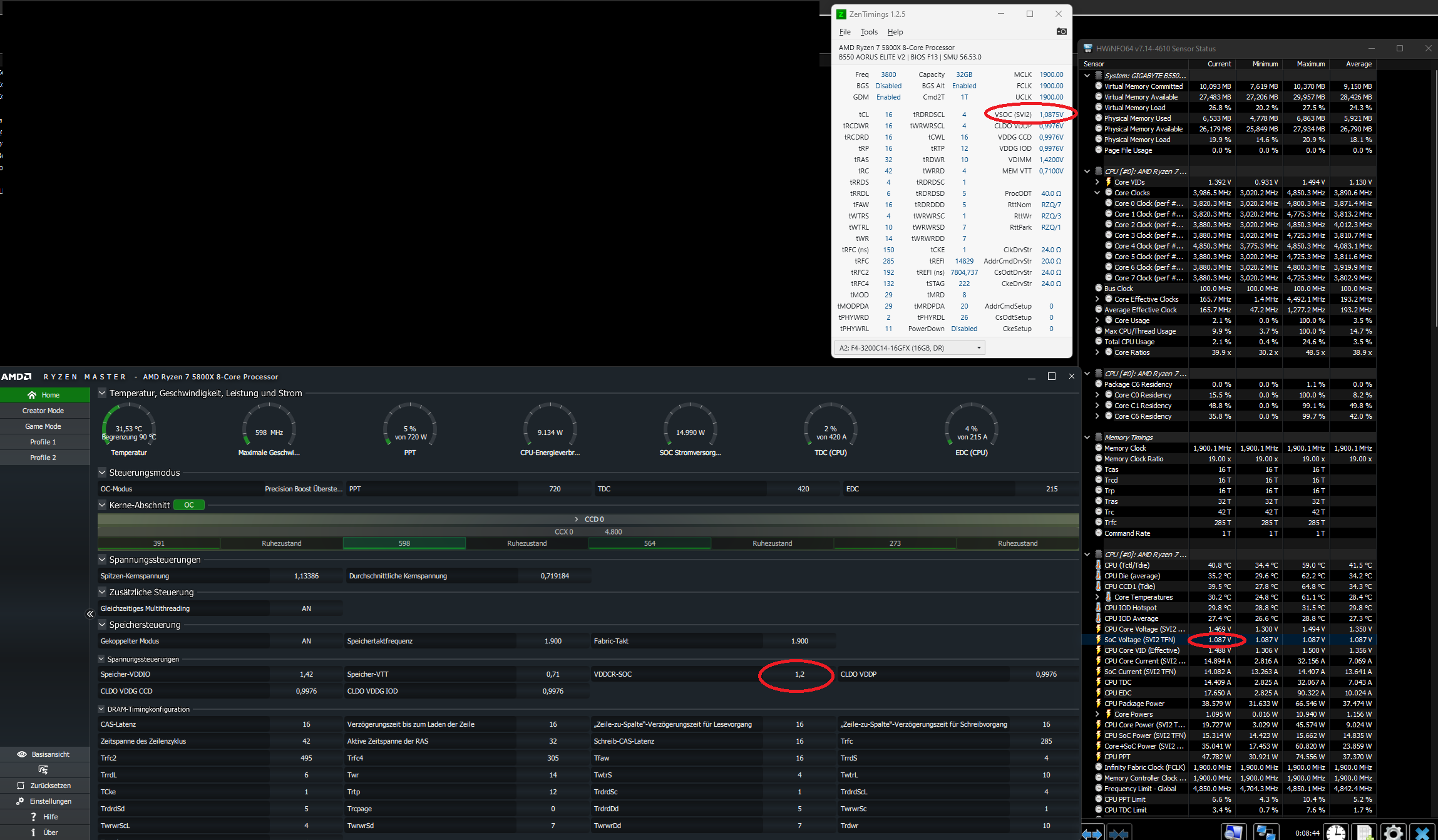Click HWiNFO reset clock icon
This screenshot has height=840, width=1438.
(x=1335, y=832)
